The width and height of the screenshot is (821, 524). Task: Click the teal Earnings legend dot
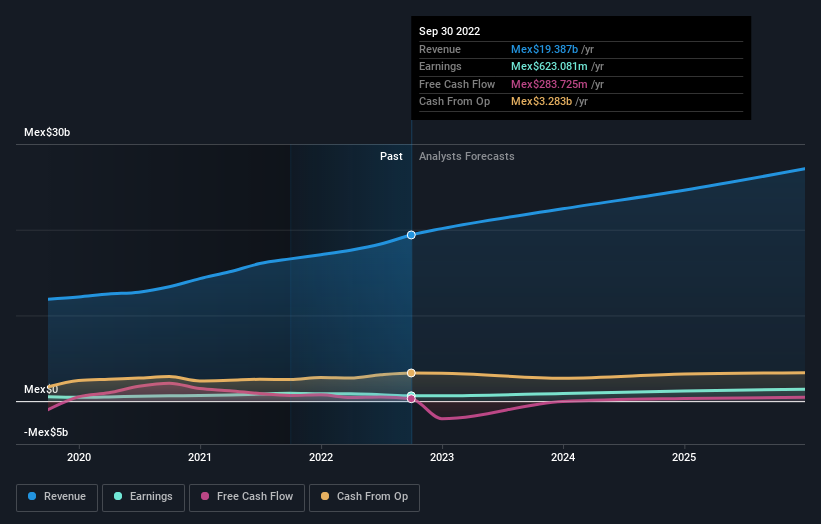pyautogui.click(x=118, y=496)
